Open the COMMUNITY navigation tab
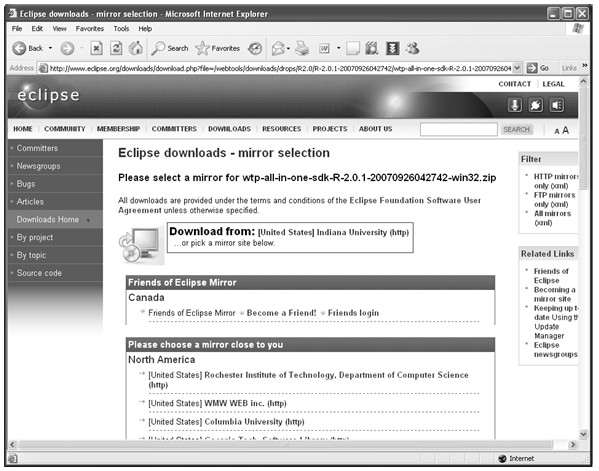The width and height of the screenshot is (599, 471). click(65, 129)
